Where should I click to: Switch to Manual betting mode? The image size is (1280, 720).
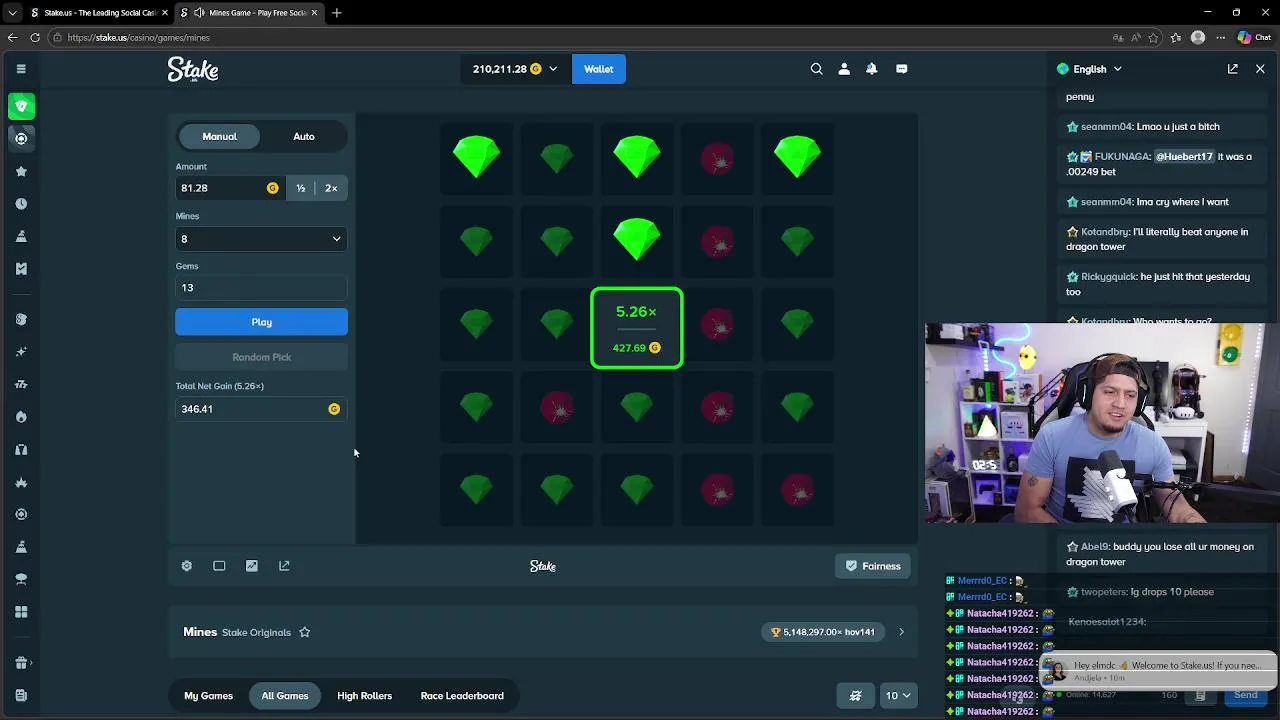click(x=219, y=136)
